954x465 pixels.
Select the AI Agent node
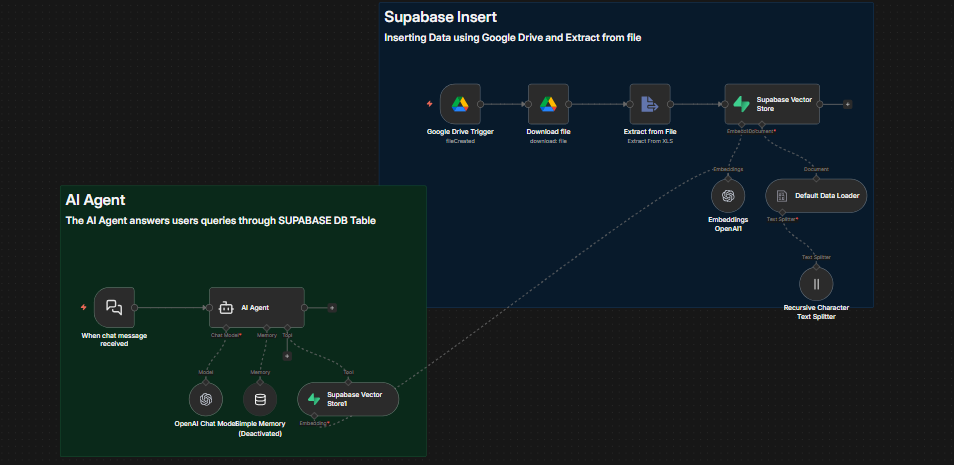(257, 307)
